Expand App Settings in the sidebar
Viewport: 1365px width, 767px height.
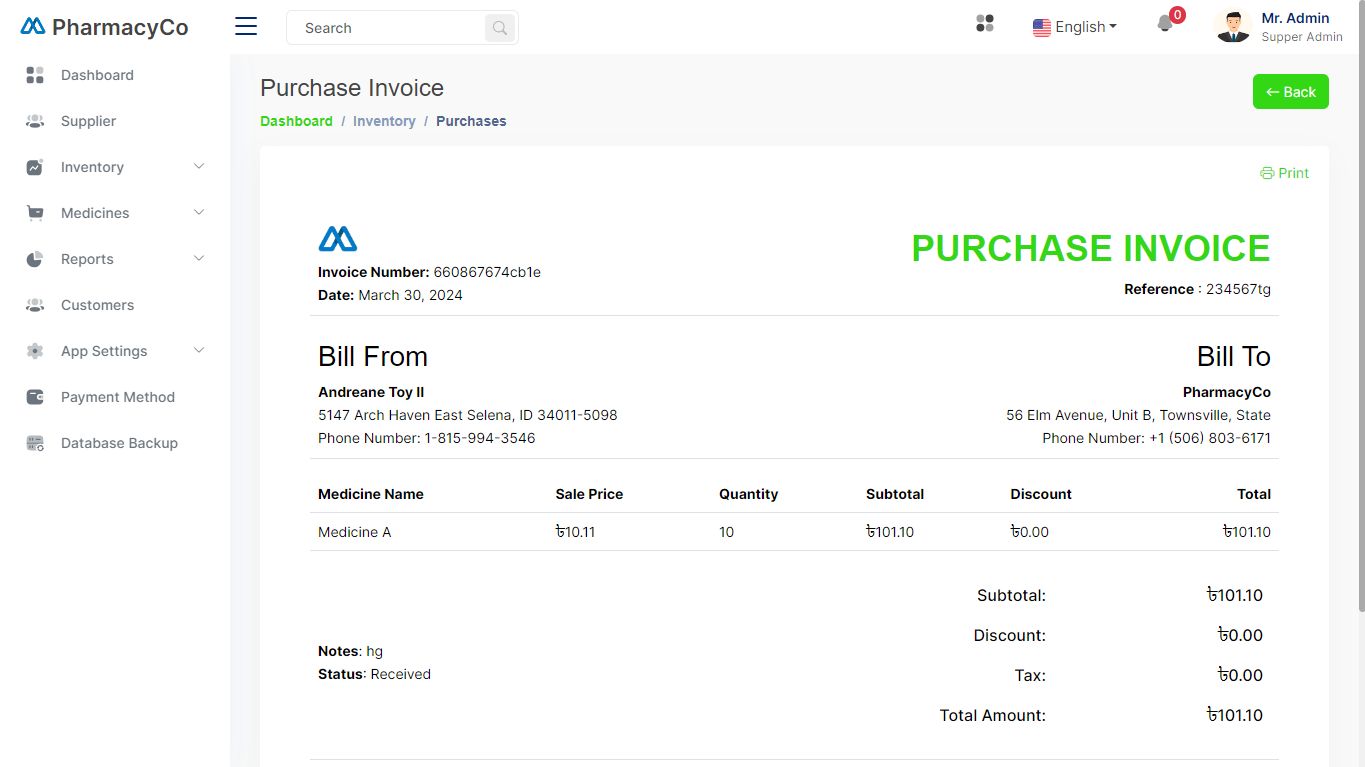coord(199,351)
